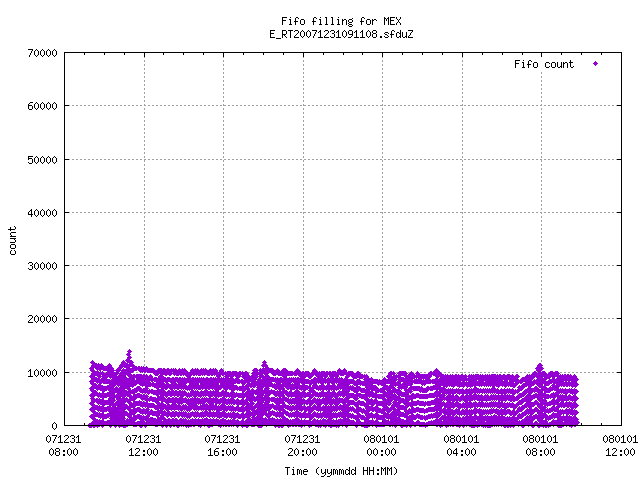Viewport: 640px width, 480px height.
Task: Click the x-axis tick label 080101 08:00
Action: 540,445
